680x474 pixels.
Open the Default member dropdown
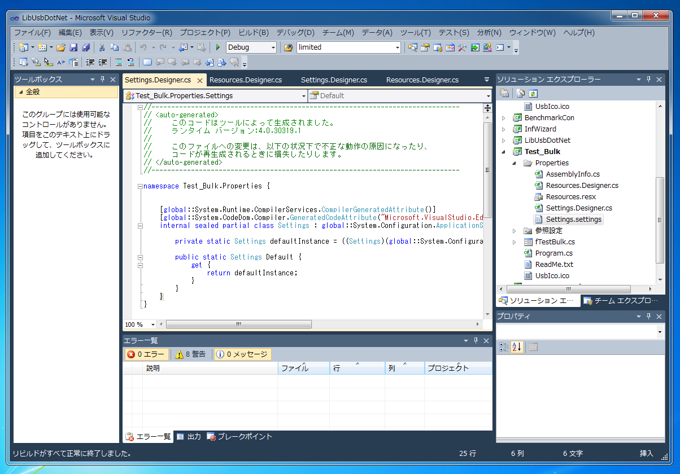point(488,96)
